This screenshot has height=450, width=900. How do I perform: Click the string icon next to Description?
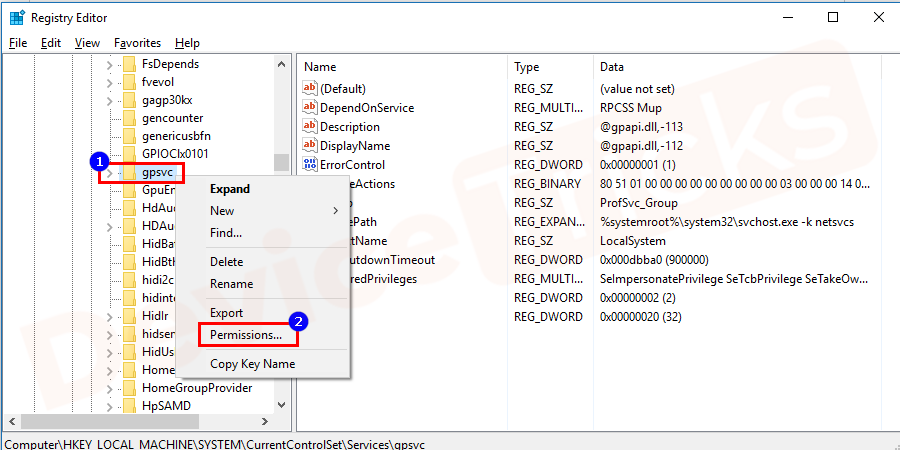pos(310,126)
